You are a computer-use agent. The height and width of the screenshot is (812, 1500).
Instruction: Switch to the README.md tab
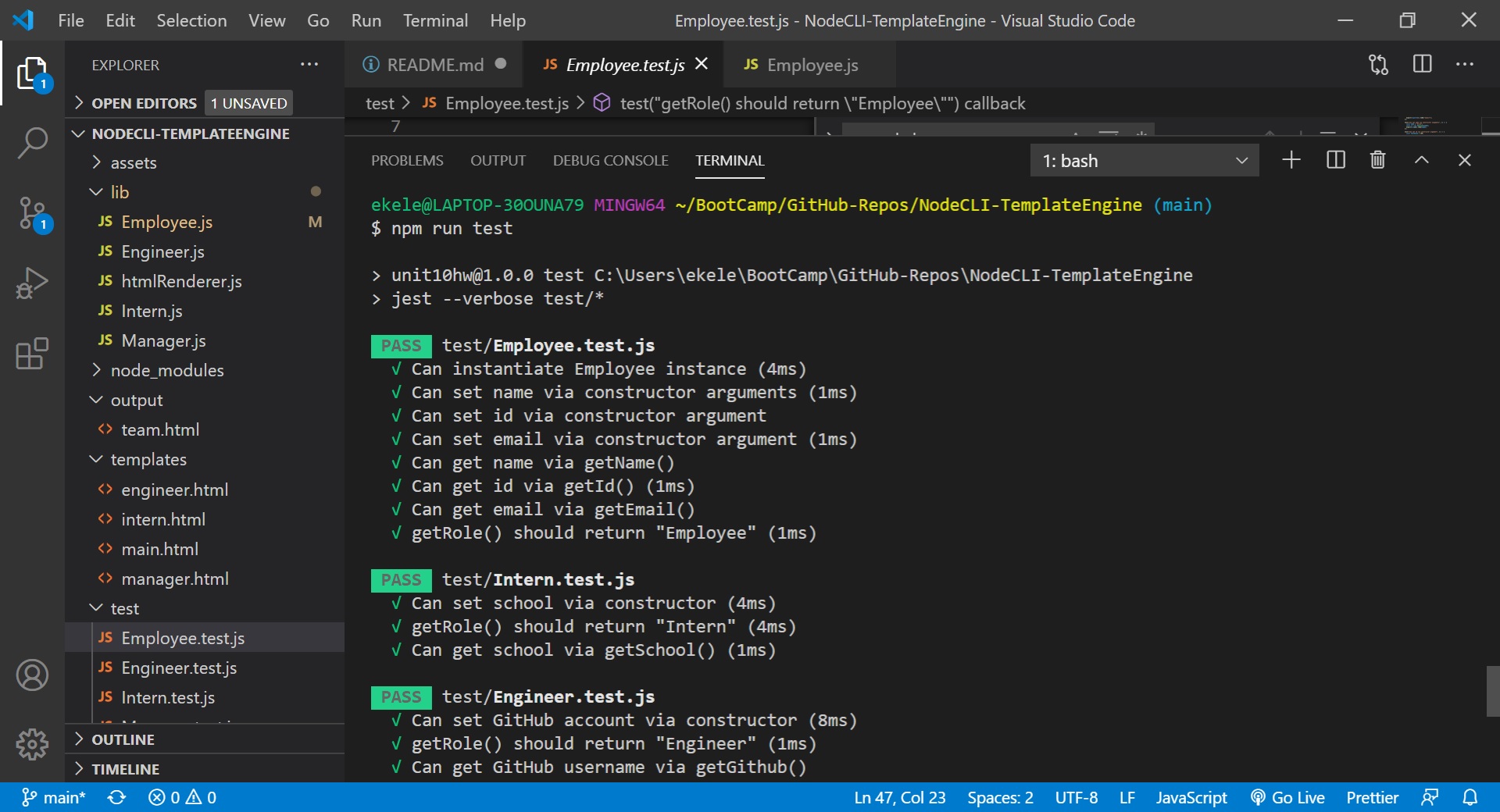(x=434, y=65)
